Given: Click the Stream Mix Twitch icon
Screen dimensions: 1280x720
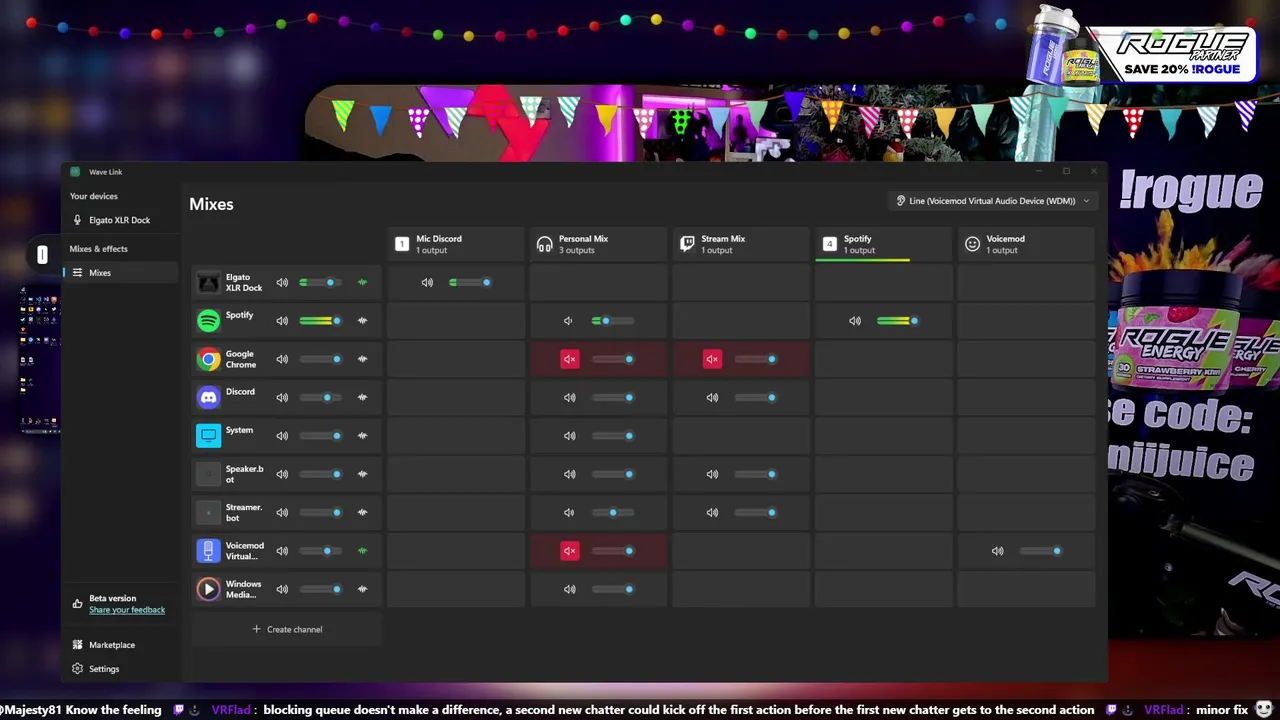Looking at the screenshot, I should pyautogui.click(x=687, y=244).
